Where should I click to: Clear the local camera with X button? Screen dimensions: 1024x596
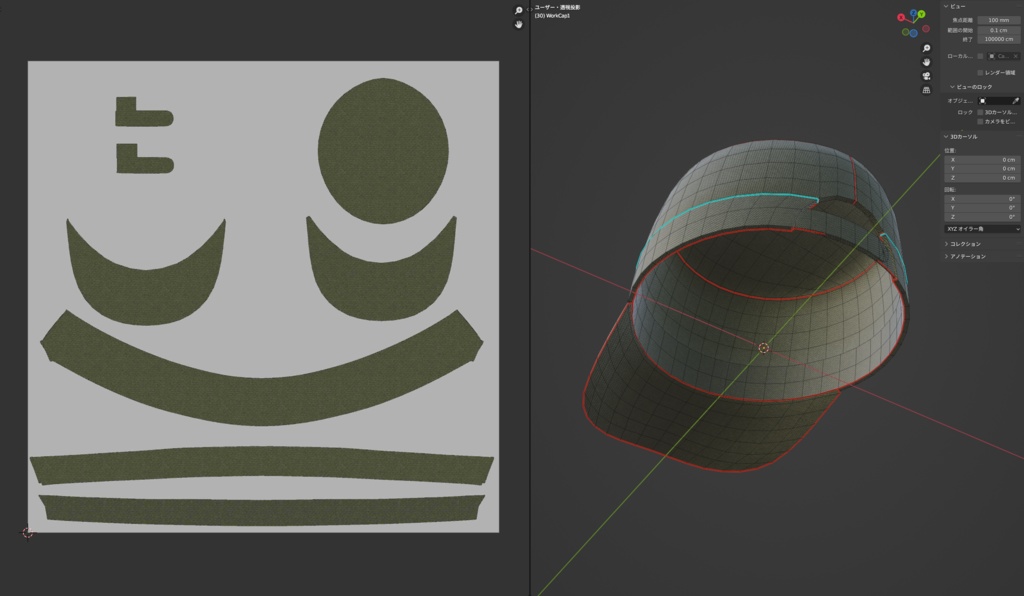[x=1016, y=56]
